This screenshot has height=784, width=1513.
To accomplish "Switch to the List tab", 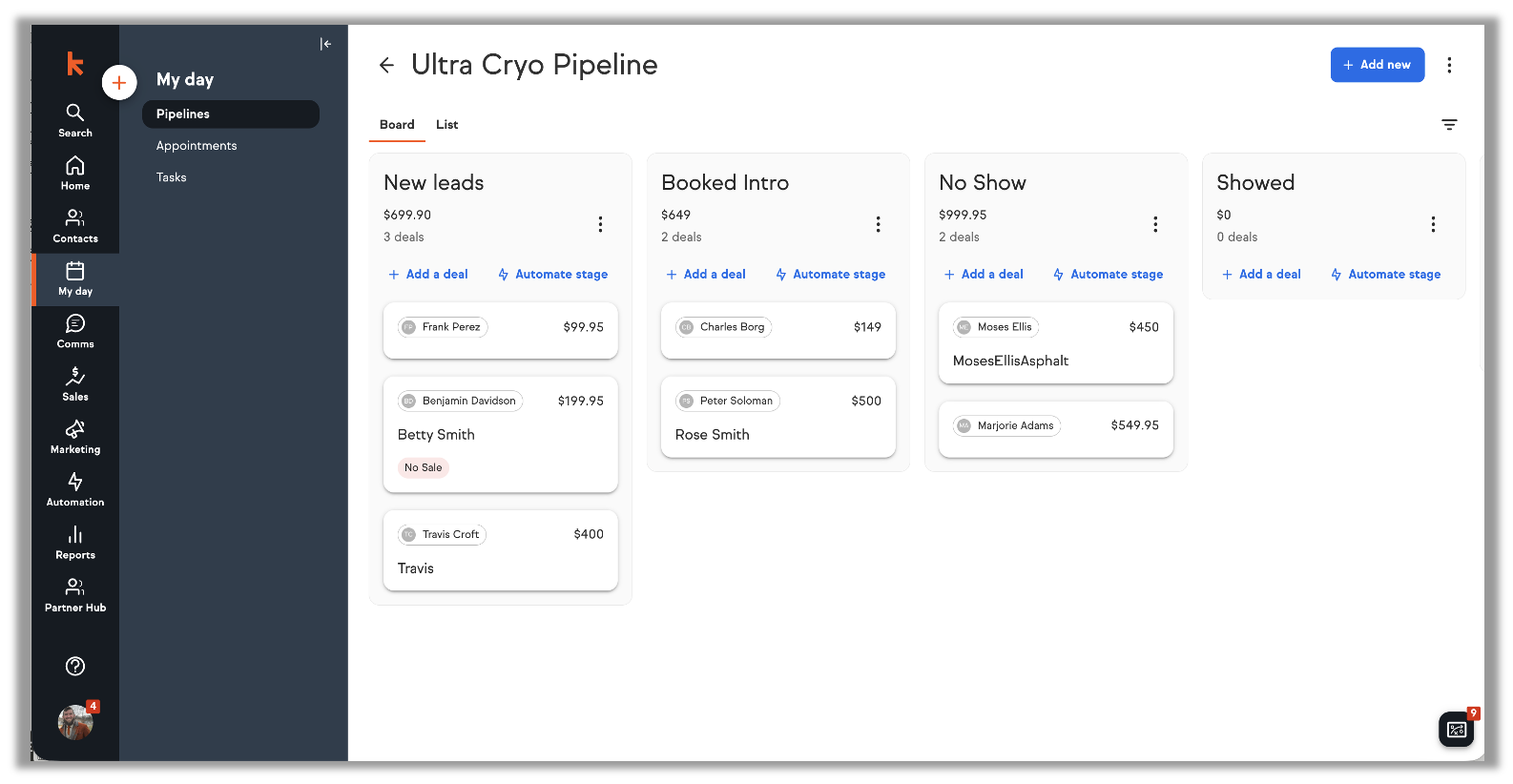I will click(446, 125).
